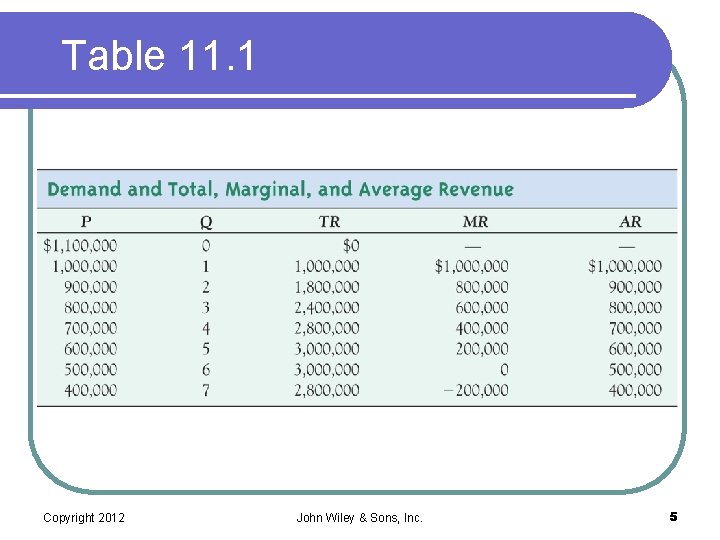Select the MR value "600,000"
Viewport: 720px width, 540px height.
point(482,308)
